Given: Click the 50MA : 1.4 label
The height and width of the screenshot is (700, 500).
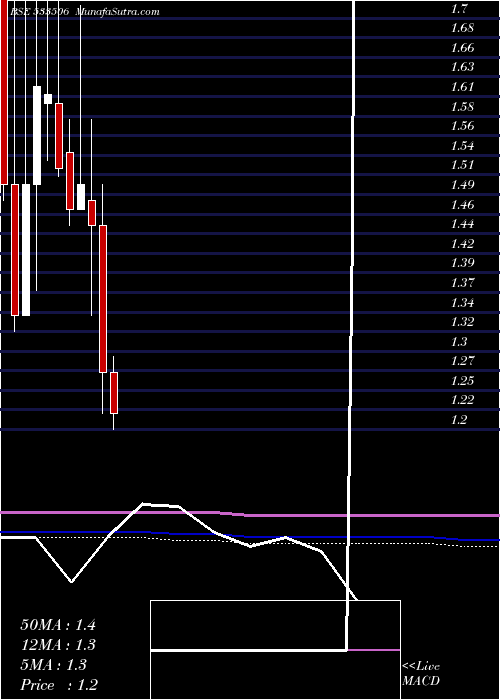Looking at the screenshot, I should coord(58,625).
